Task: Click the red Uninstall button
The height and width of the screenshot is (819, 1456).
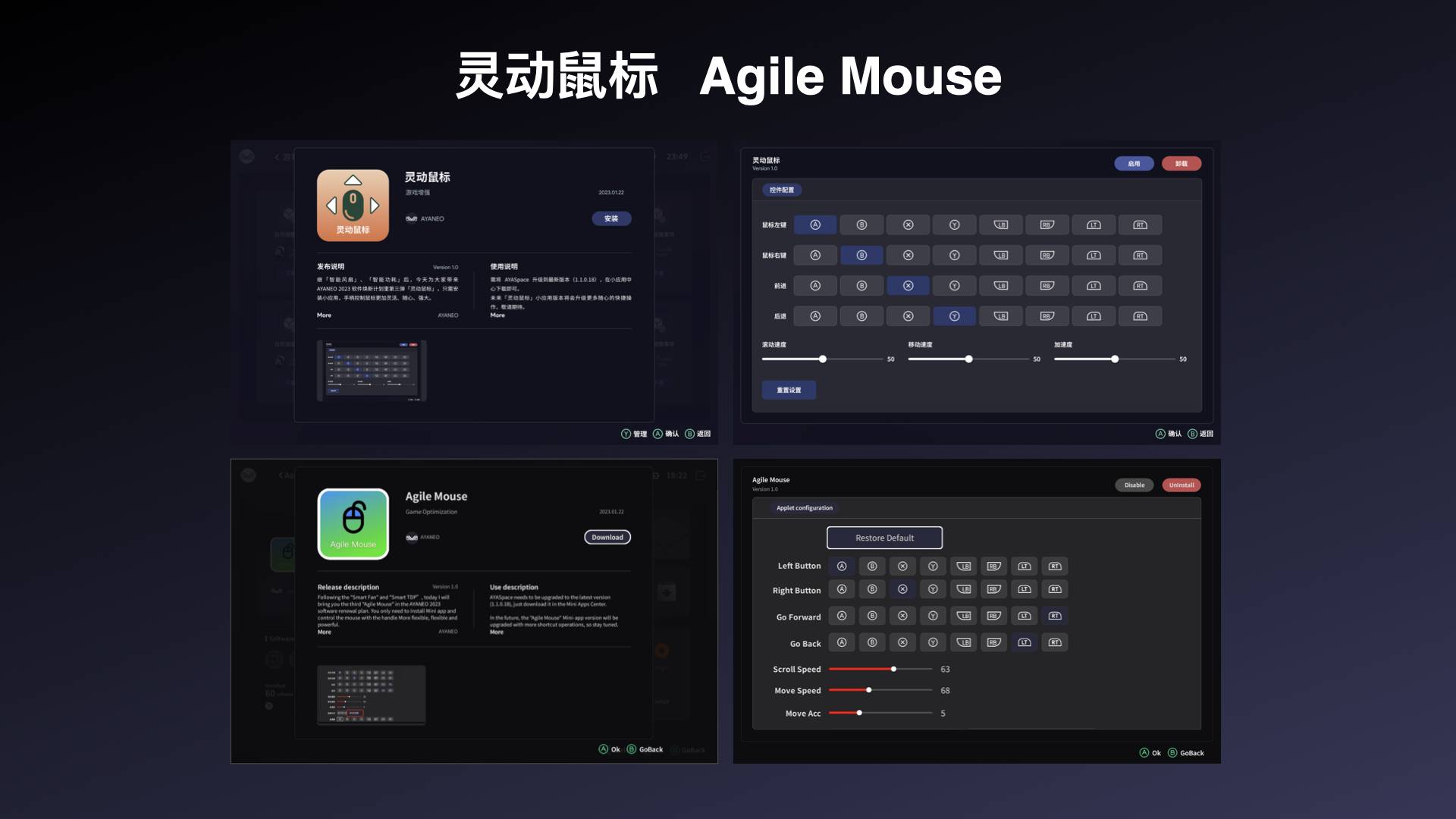Action: (x=1181, y=485)
